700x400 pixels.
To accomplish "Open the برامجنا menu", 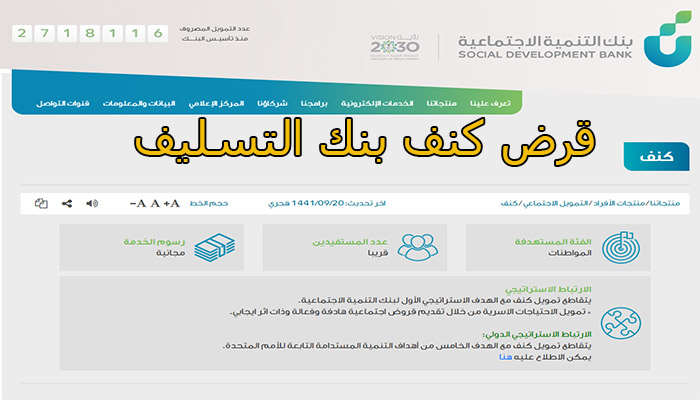I will [314, 103].
